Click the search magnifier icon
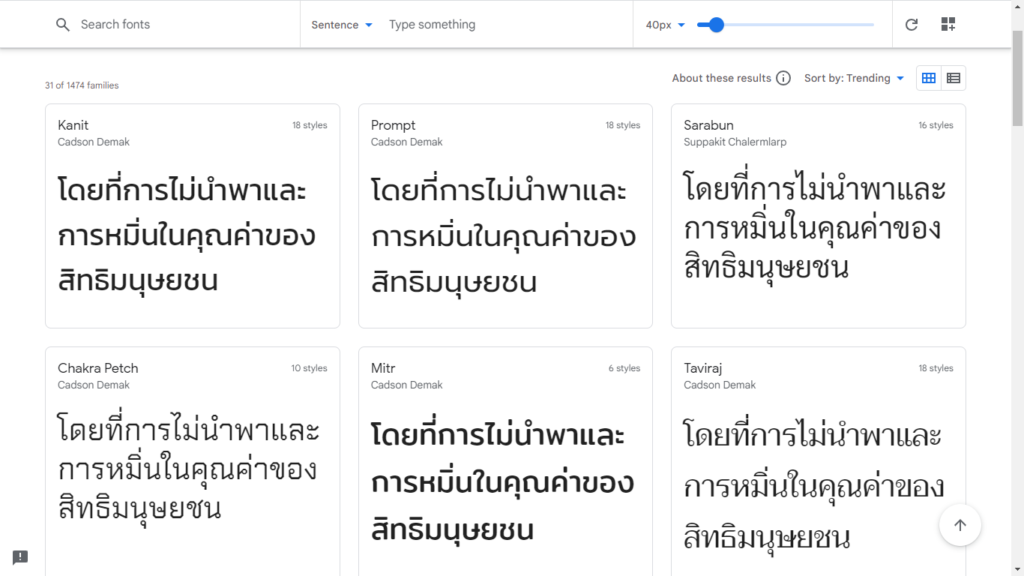 click(63, 25)
